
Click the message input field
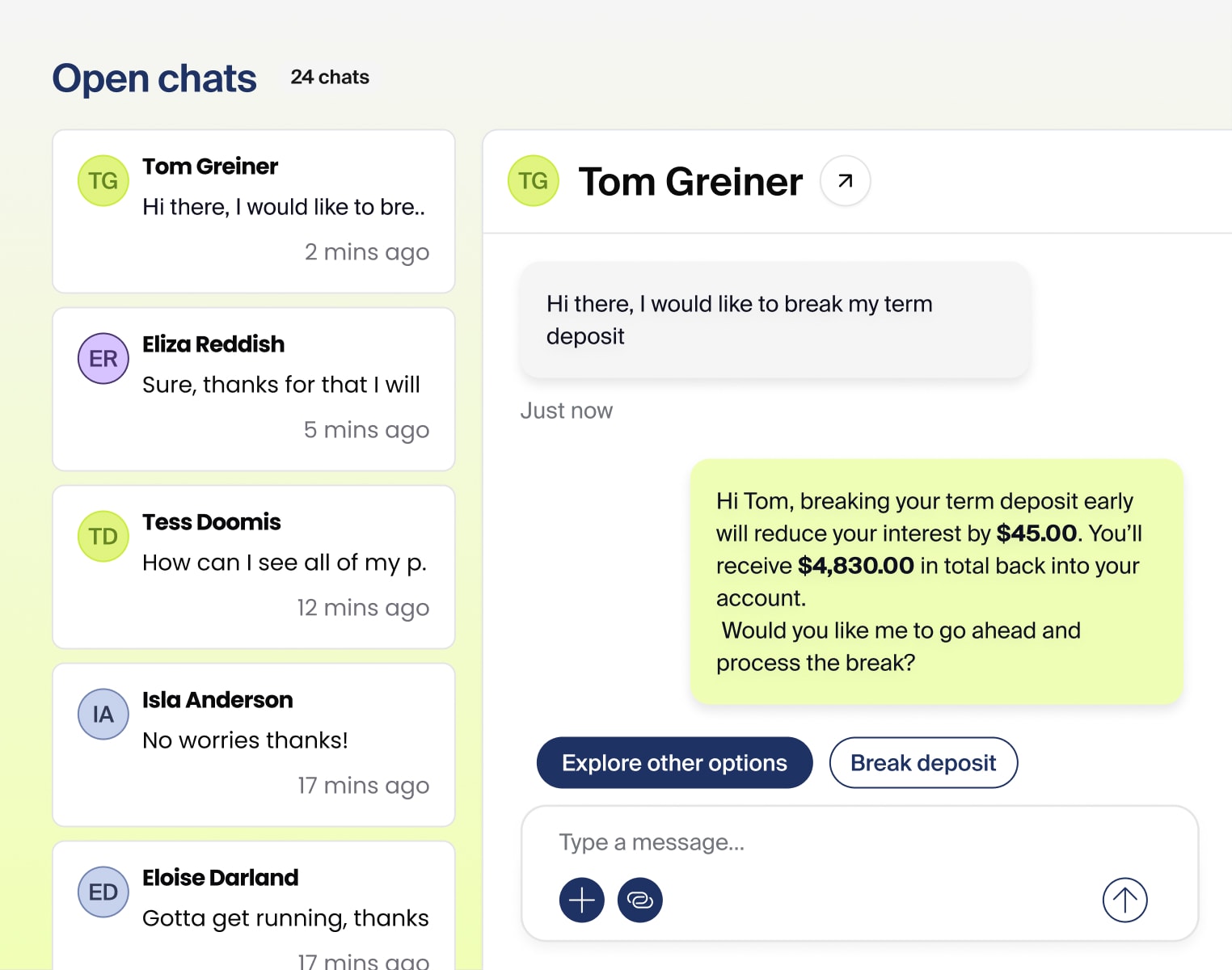(808, 841)
